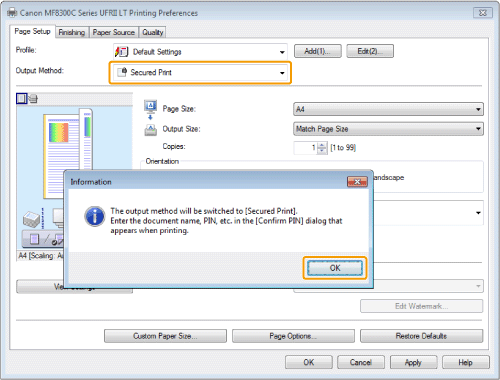Screen dimensions: 500x380
Task: Close the Printing Preferences window
Action: pos(483,13)
